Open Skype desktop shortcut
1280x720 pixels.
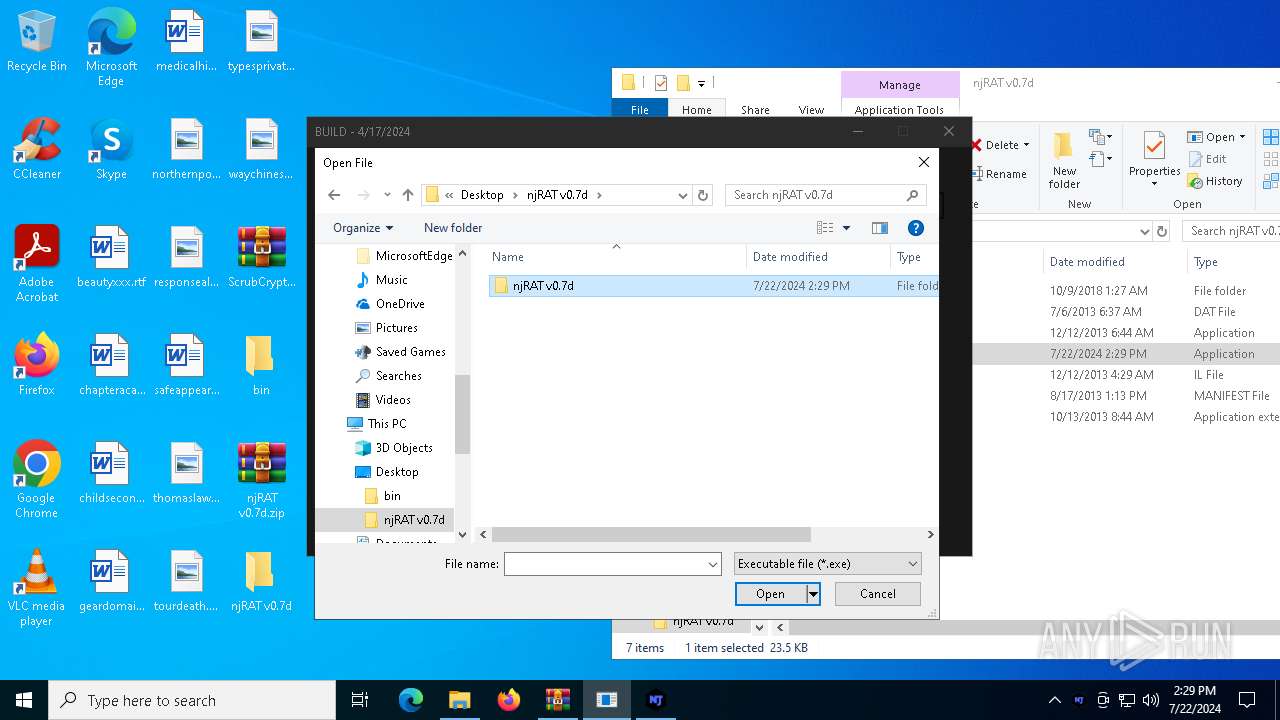[x=111, y=150]
